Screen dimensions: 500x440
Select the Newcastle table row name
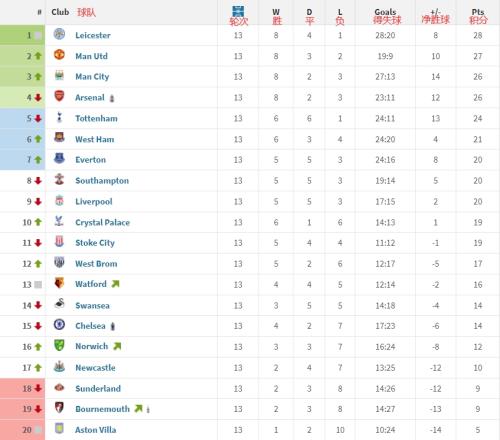95,368
